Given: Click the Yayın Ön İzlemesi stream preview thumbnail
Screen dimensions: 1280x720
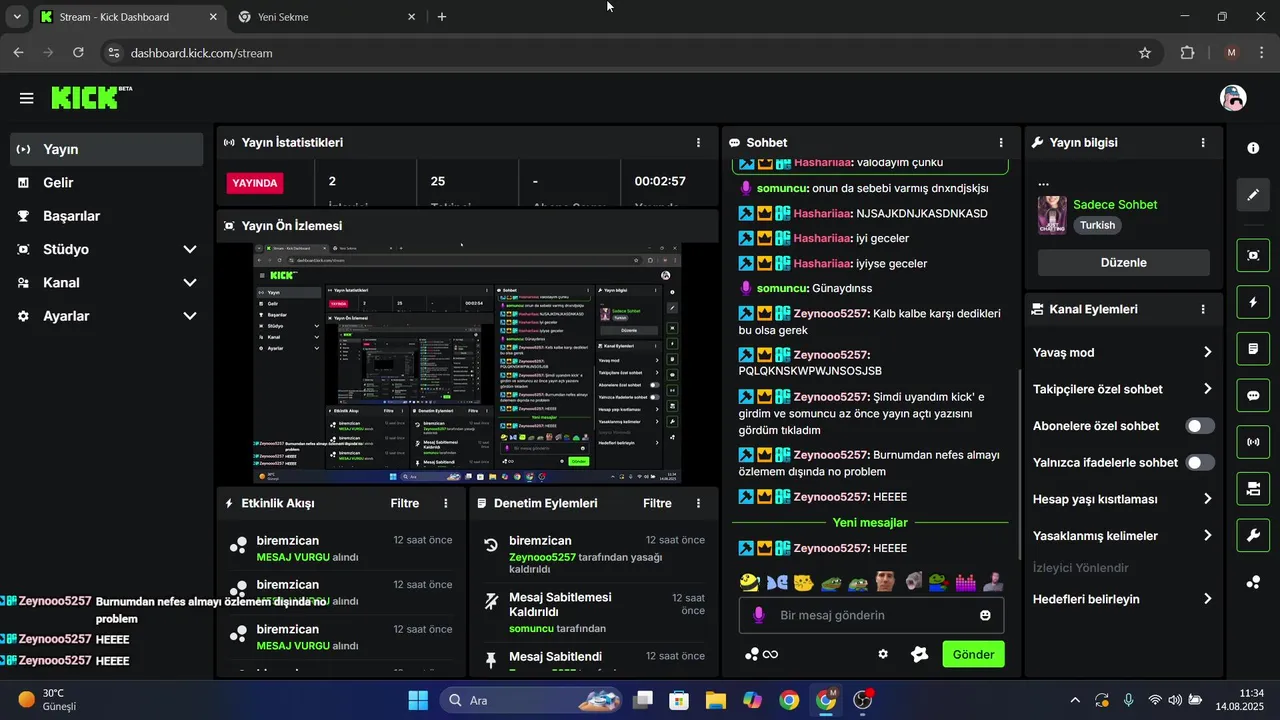Looking at the screenshot, I should click(467, 363).
